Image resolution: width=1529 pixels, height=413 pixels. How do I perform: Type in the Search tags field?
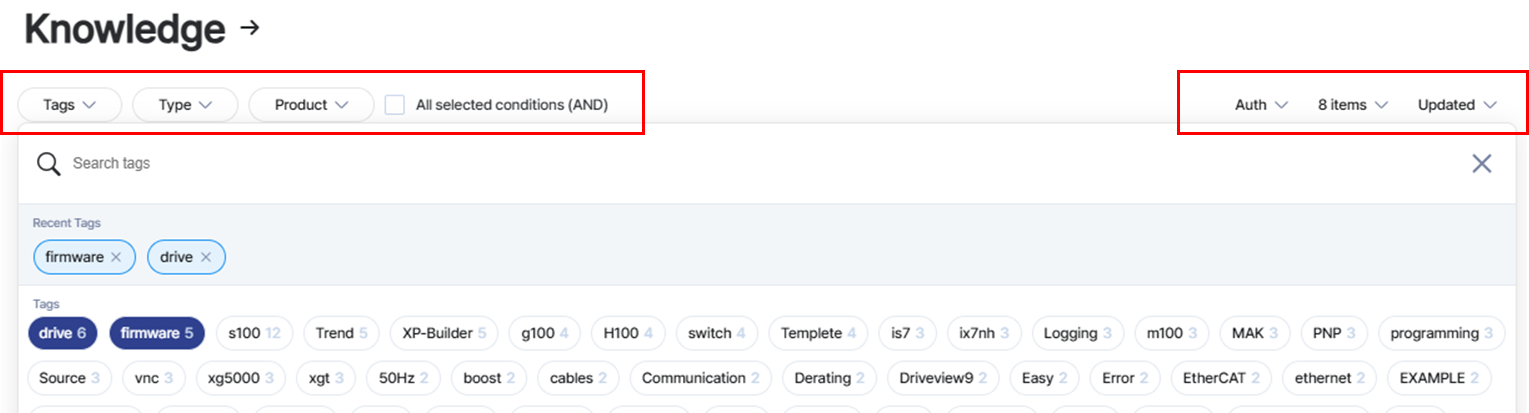click(x=700, y=163)
